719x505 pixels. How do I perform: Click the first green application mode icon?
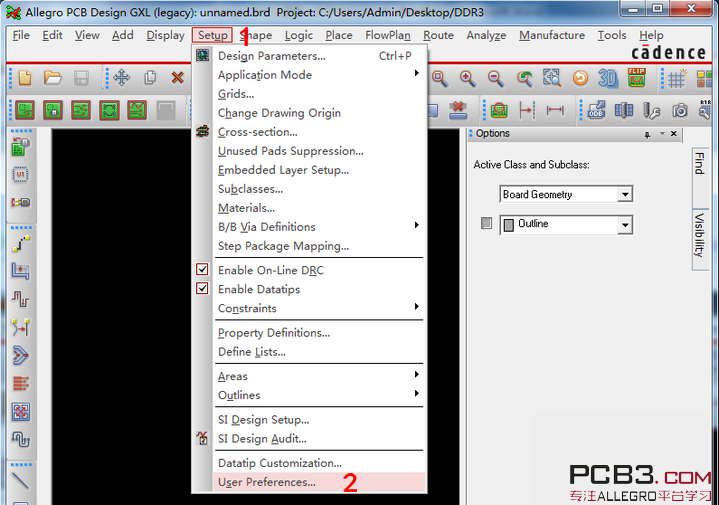[25, 111]
